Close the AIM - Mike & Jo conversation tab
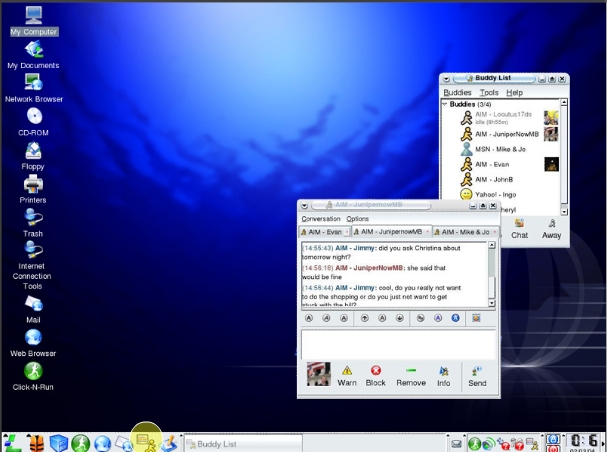This screenshot has height=452, width=607. [x=494, y=232]
